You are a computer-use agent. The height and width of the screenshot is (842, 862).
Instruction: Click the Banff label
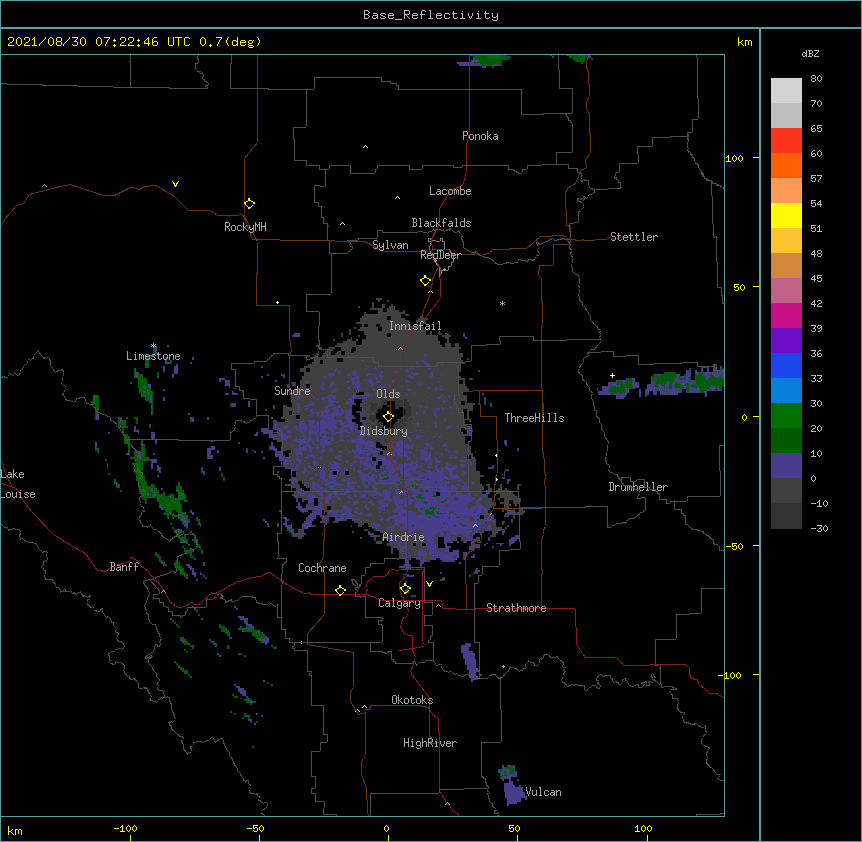(124, 567)
